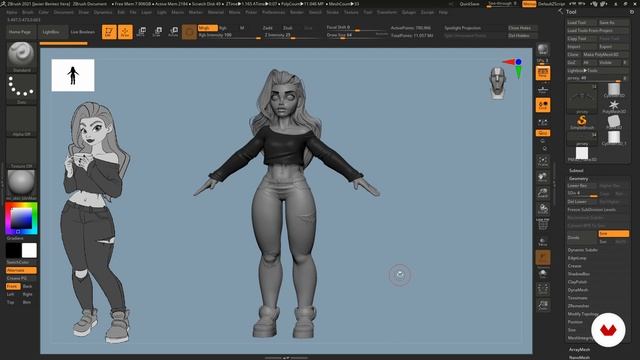Select the SimpleBrush tool icon
The height and width of the screenshot is (360, 640).
coord(582,122)
